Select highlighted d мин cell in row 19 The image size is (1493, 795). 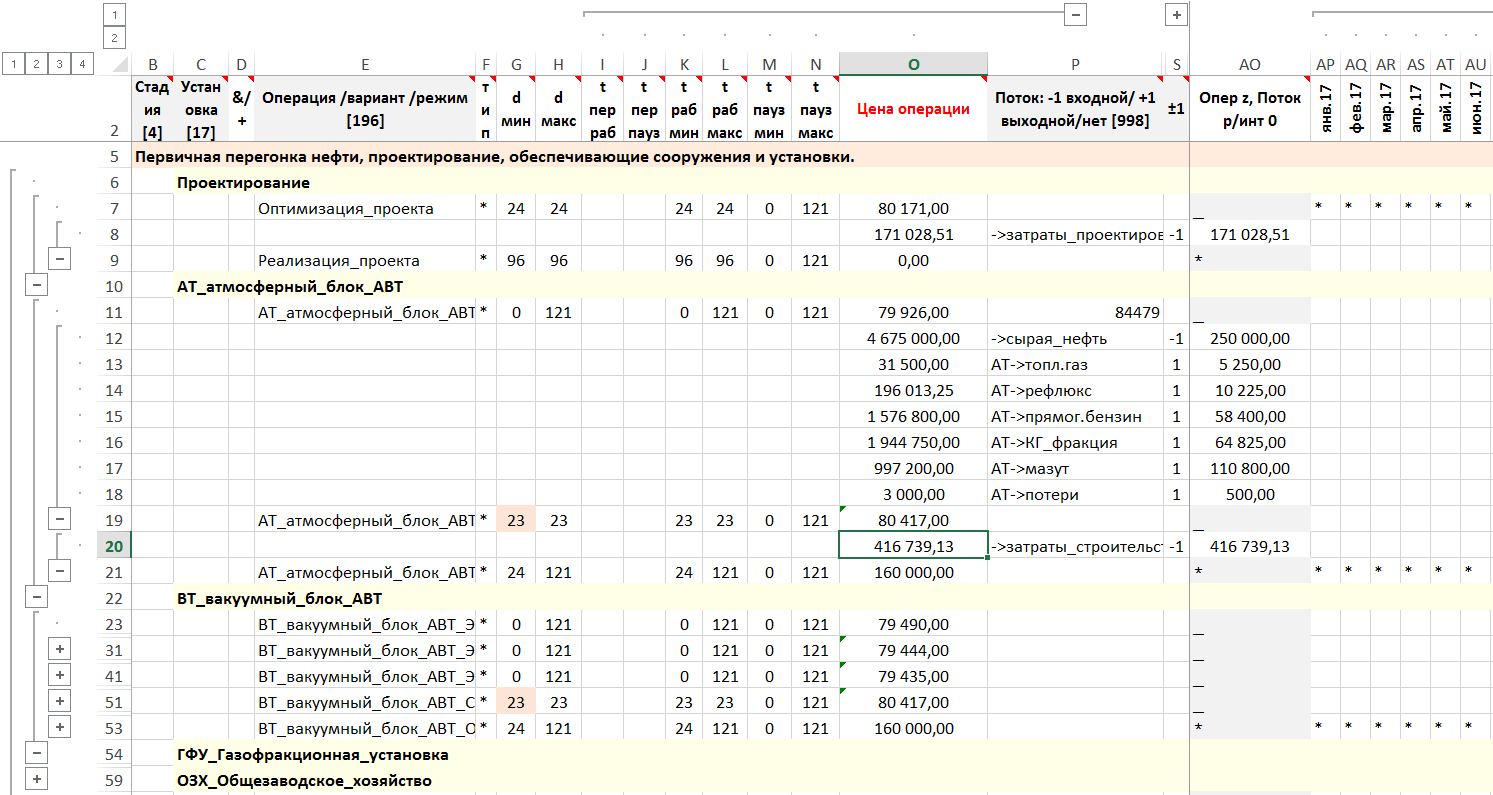[516, 520]
